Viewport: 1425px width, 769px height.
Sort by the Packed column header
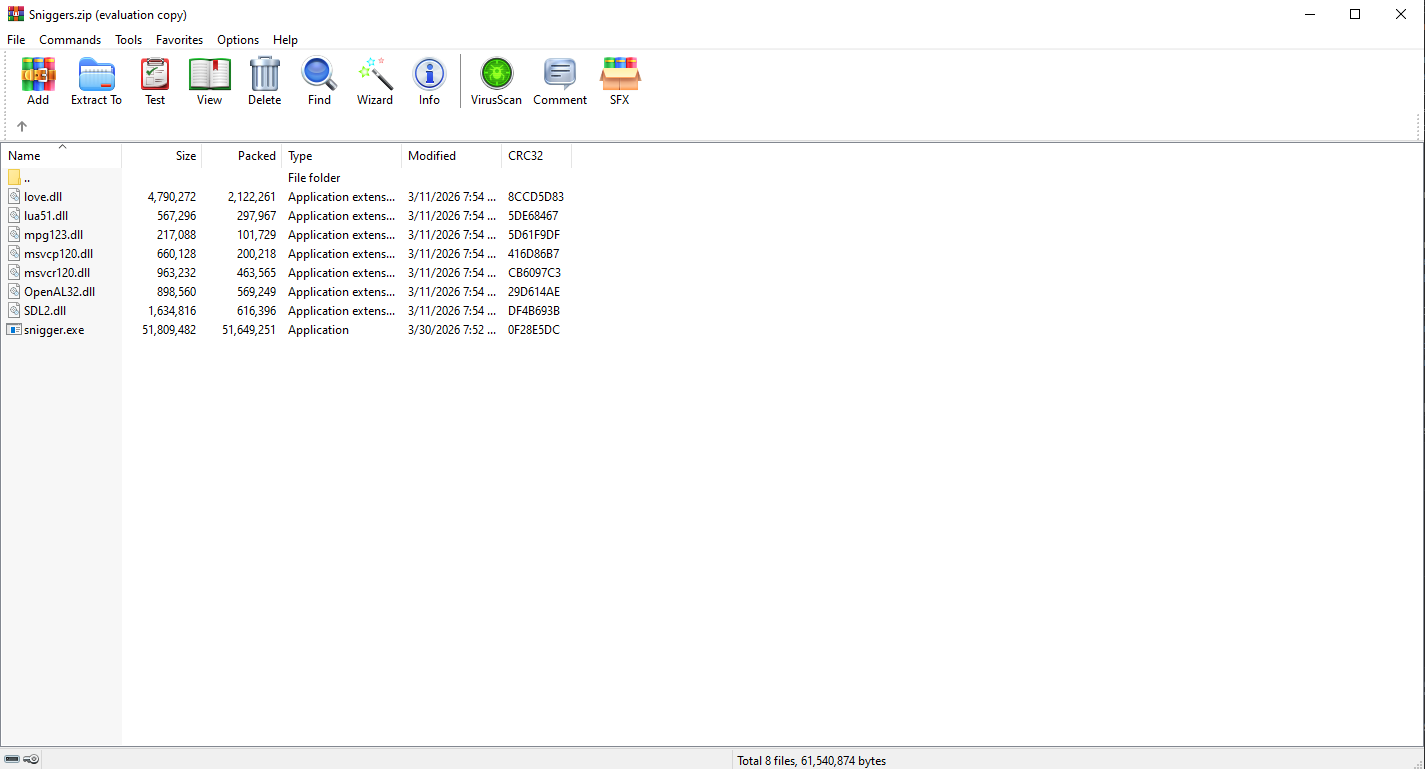tap(242, 156)
